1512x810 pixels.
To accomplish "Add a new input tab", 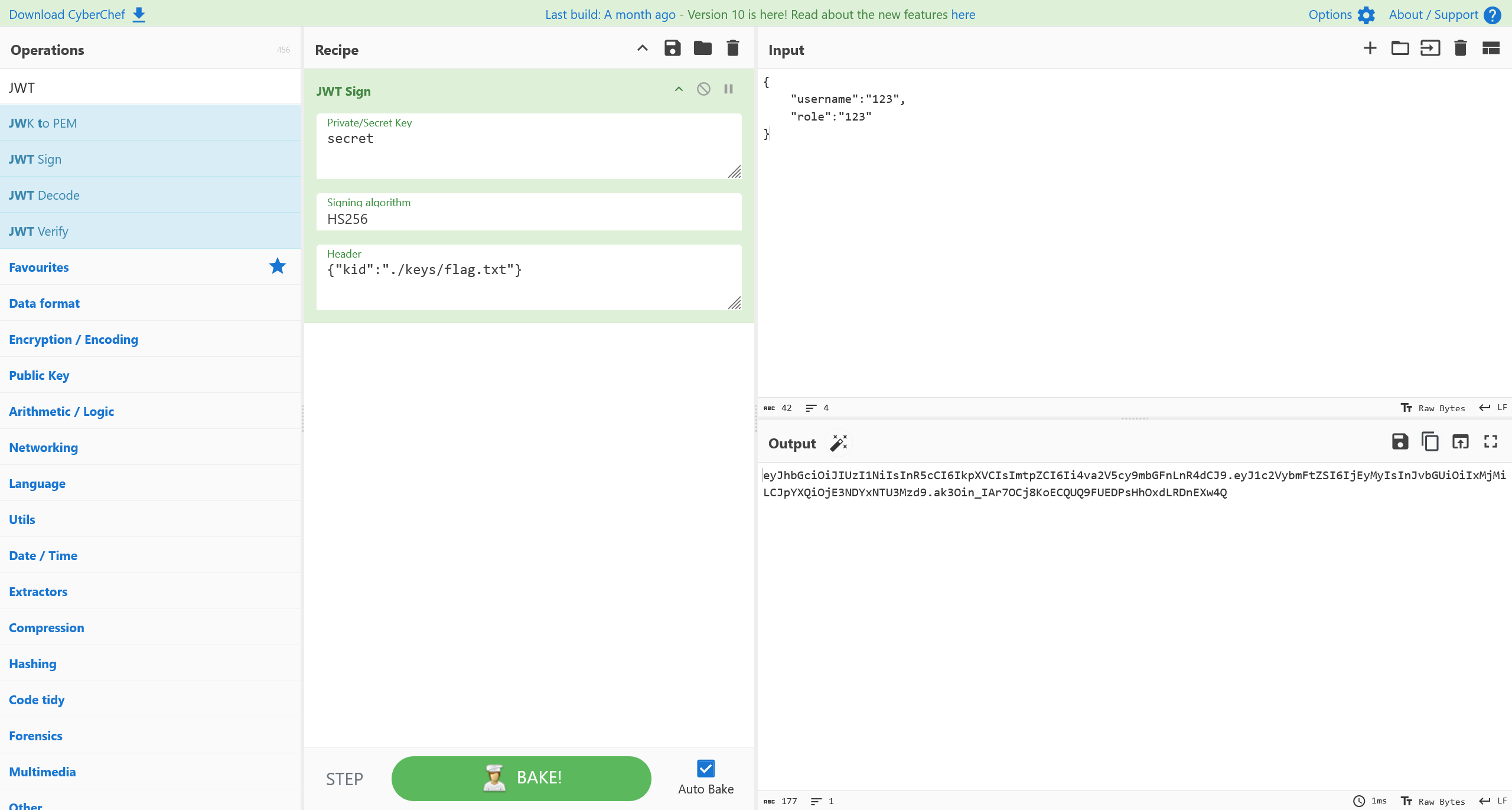I will tap(1370, 48).
